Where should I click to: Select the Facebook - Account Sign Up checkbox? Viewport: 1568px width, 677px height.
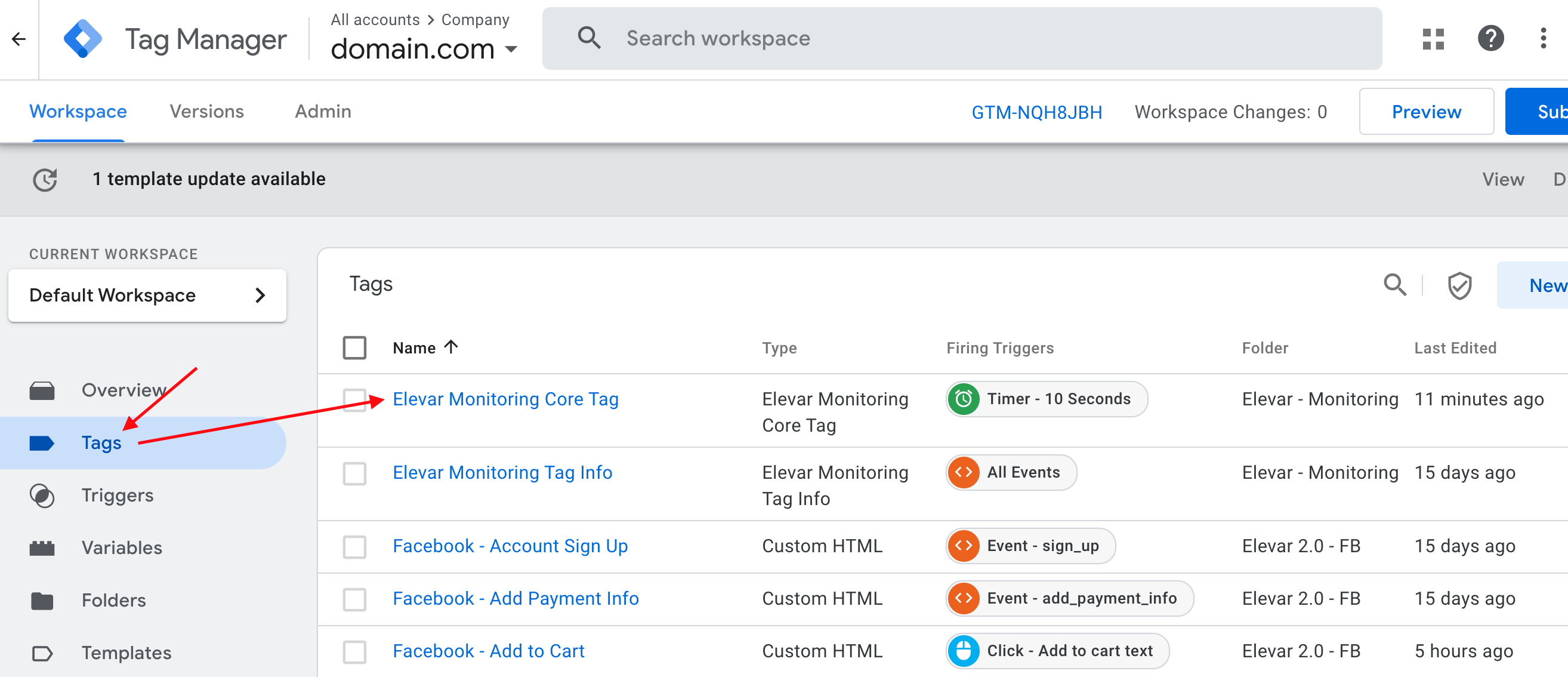tap(354, 547)
